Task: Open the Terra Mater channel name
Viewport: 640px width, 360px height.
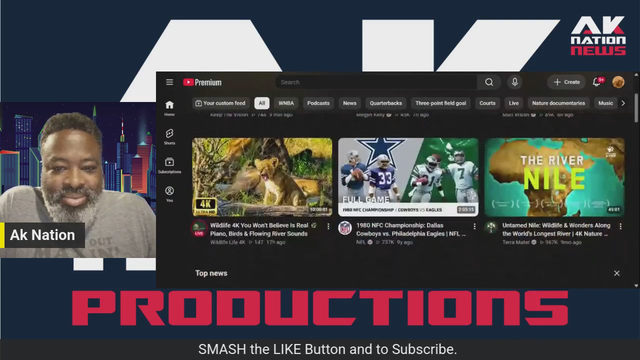Action: (516, 242)
